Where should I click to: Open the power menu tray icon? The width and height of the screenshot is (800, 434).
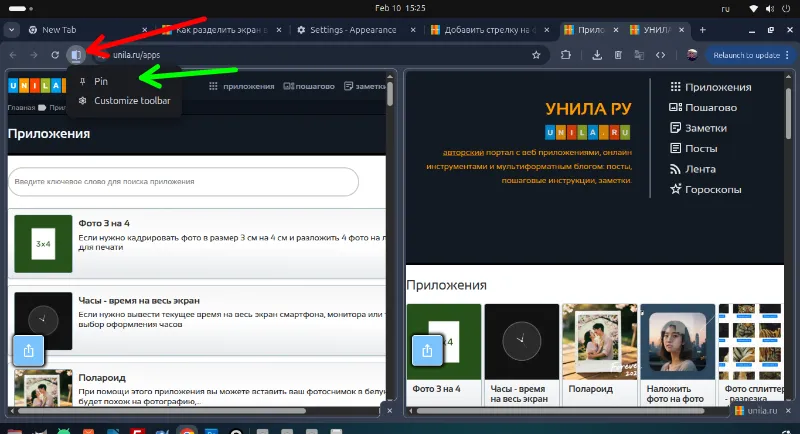tap(786, 9)
